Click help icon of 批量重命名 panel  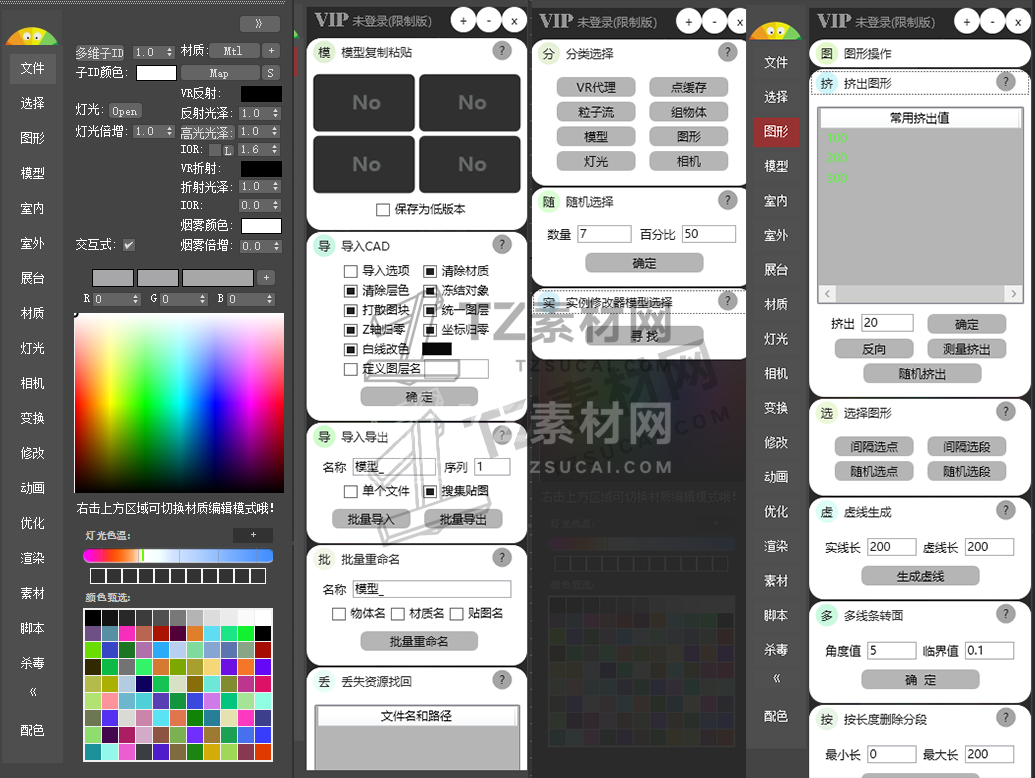pos(502,558)
